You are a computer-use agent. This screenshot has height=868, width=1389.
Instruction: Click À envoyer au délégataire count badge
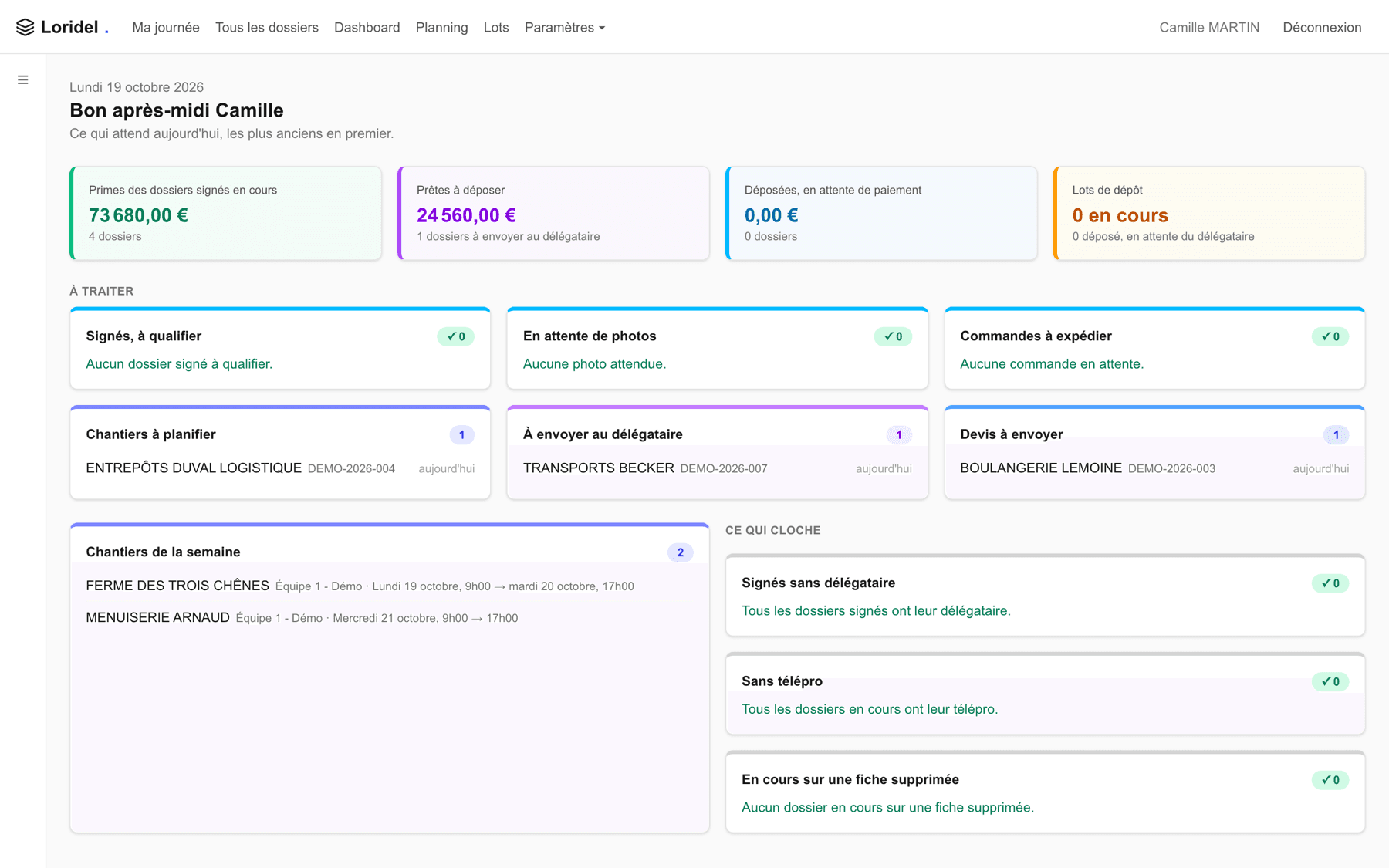point(899,435)
